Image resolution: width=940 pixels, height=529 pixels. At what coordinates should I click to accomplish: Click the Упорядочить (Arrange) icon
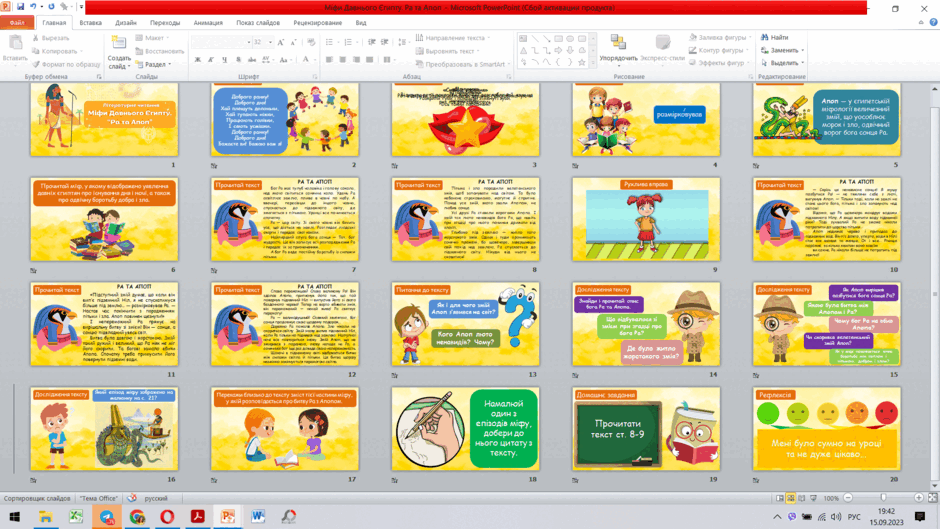coord(618,43)
